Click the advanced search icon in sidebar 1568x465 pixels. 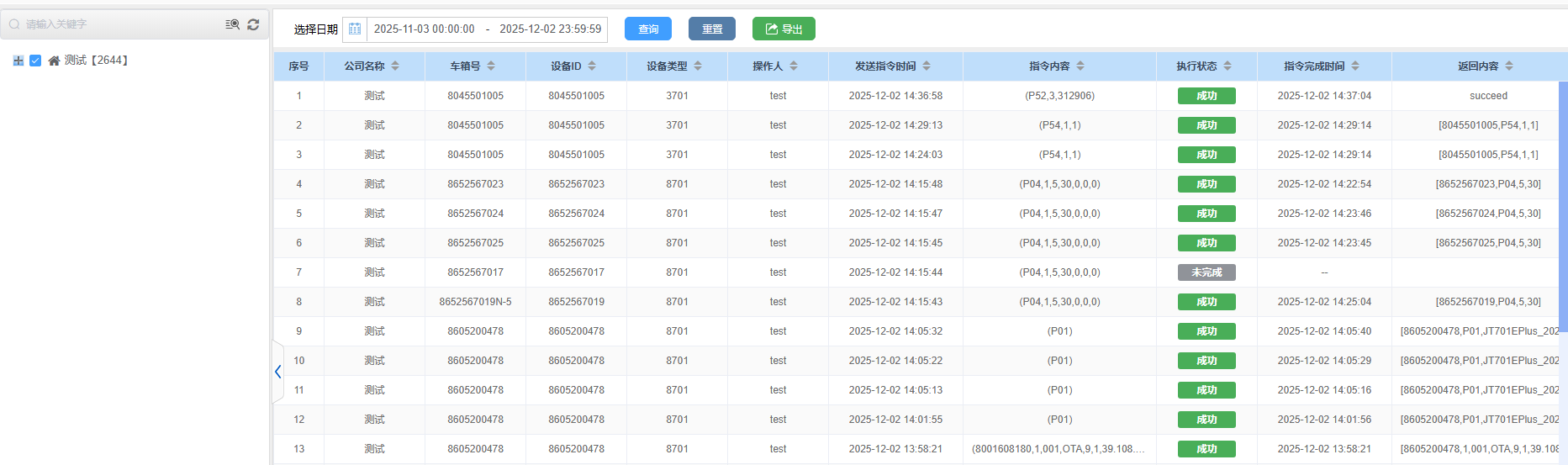coord(233,24)
